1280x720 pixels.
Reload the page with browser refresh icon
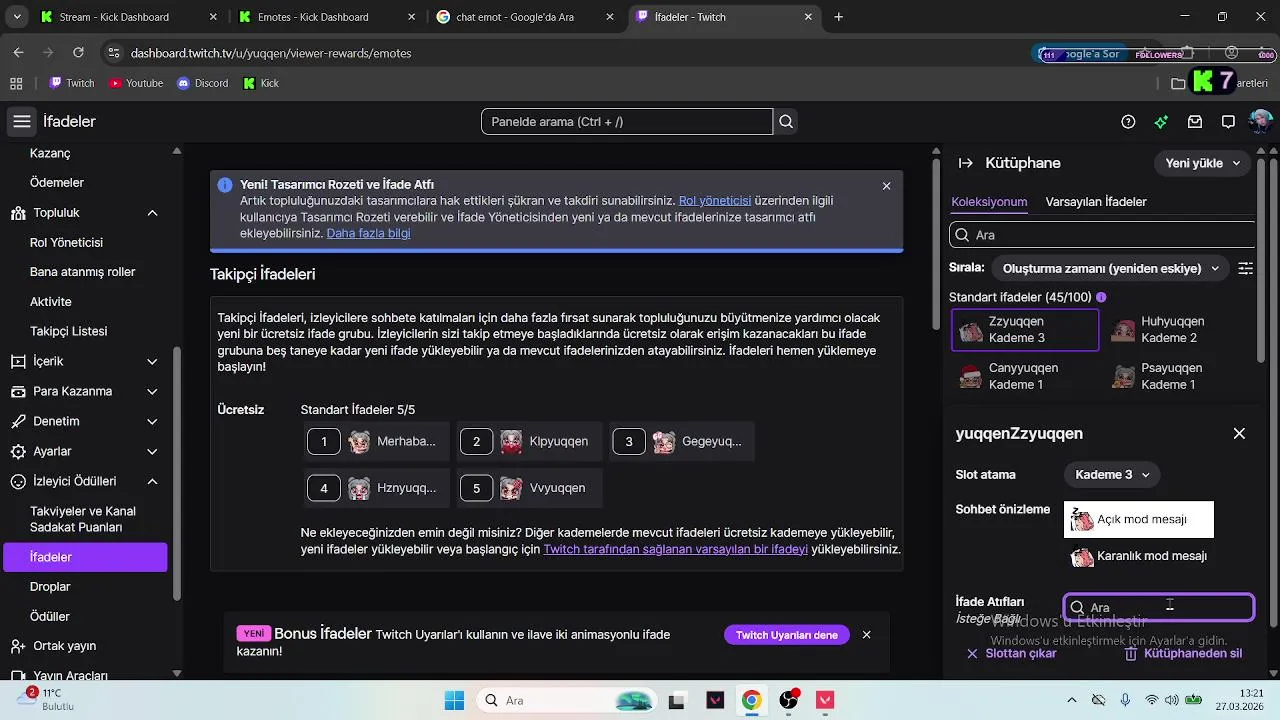coord(78,53)
